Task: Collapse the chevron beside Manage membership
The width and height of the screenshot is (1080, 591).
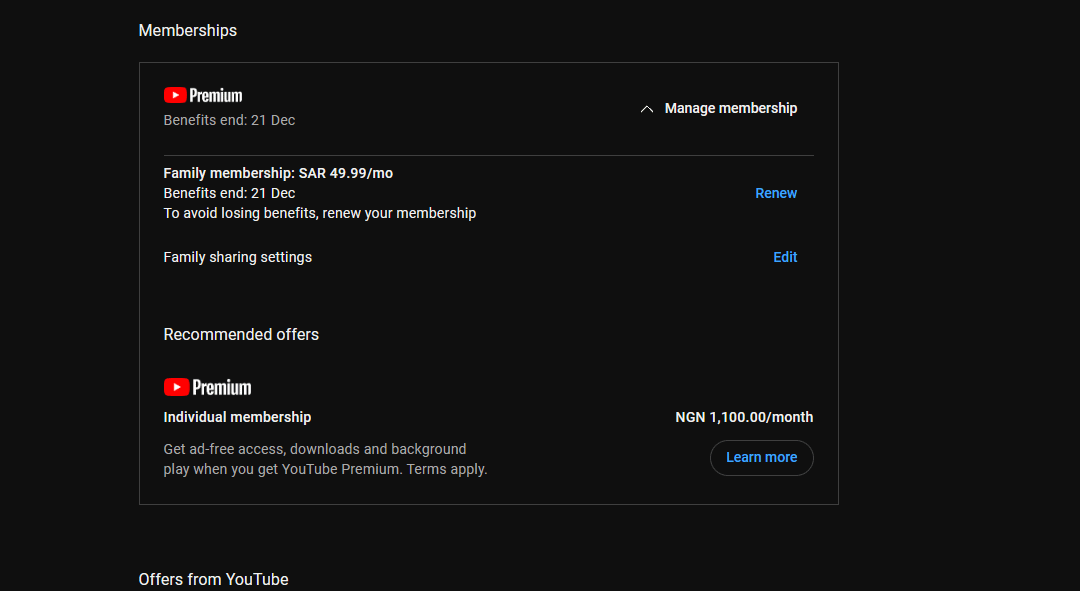Action: pyautogui.click(x=647, y=109)
